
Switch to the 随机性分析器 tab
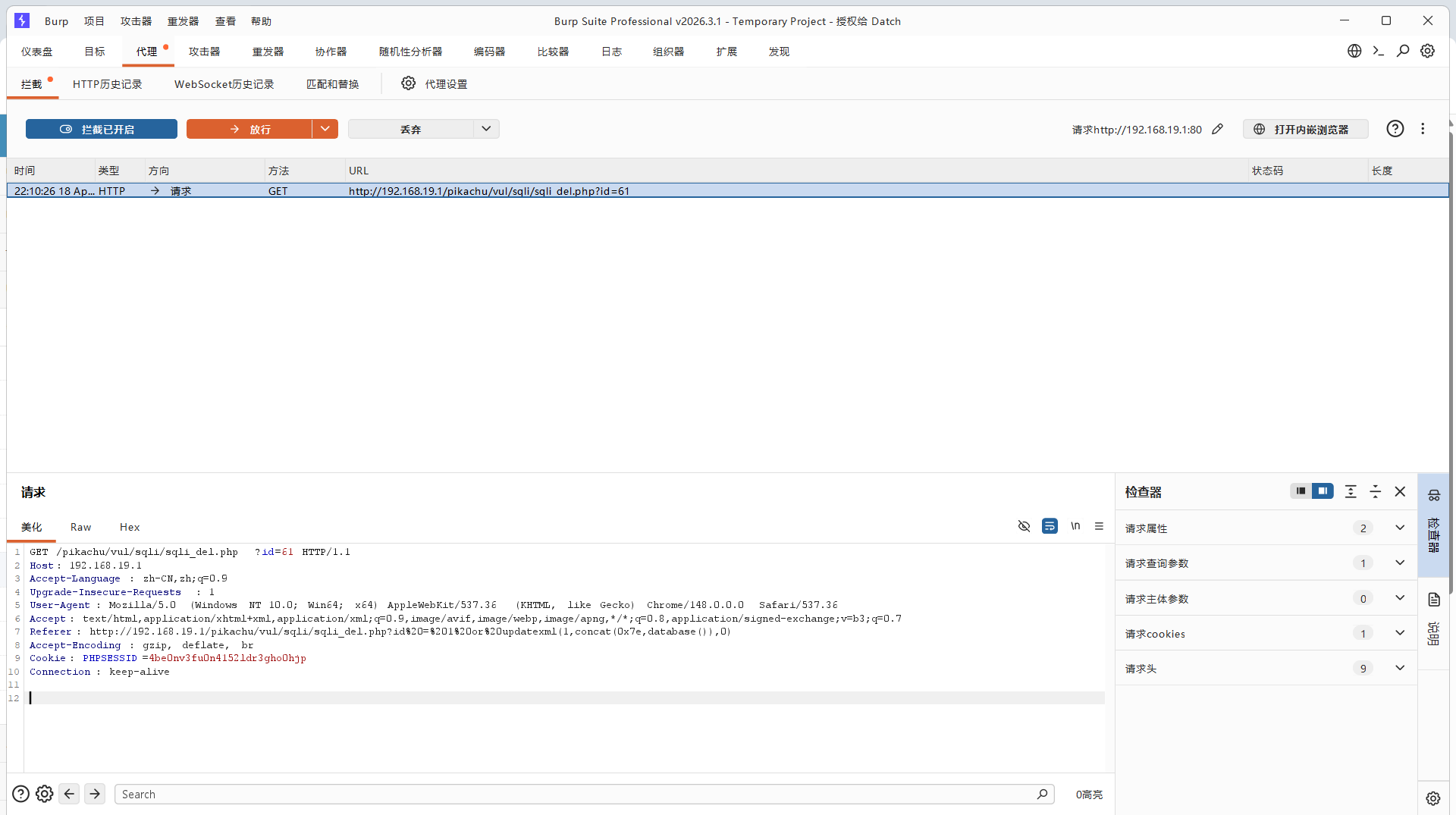pyautogui.click(x=410, y=52)
